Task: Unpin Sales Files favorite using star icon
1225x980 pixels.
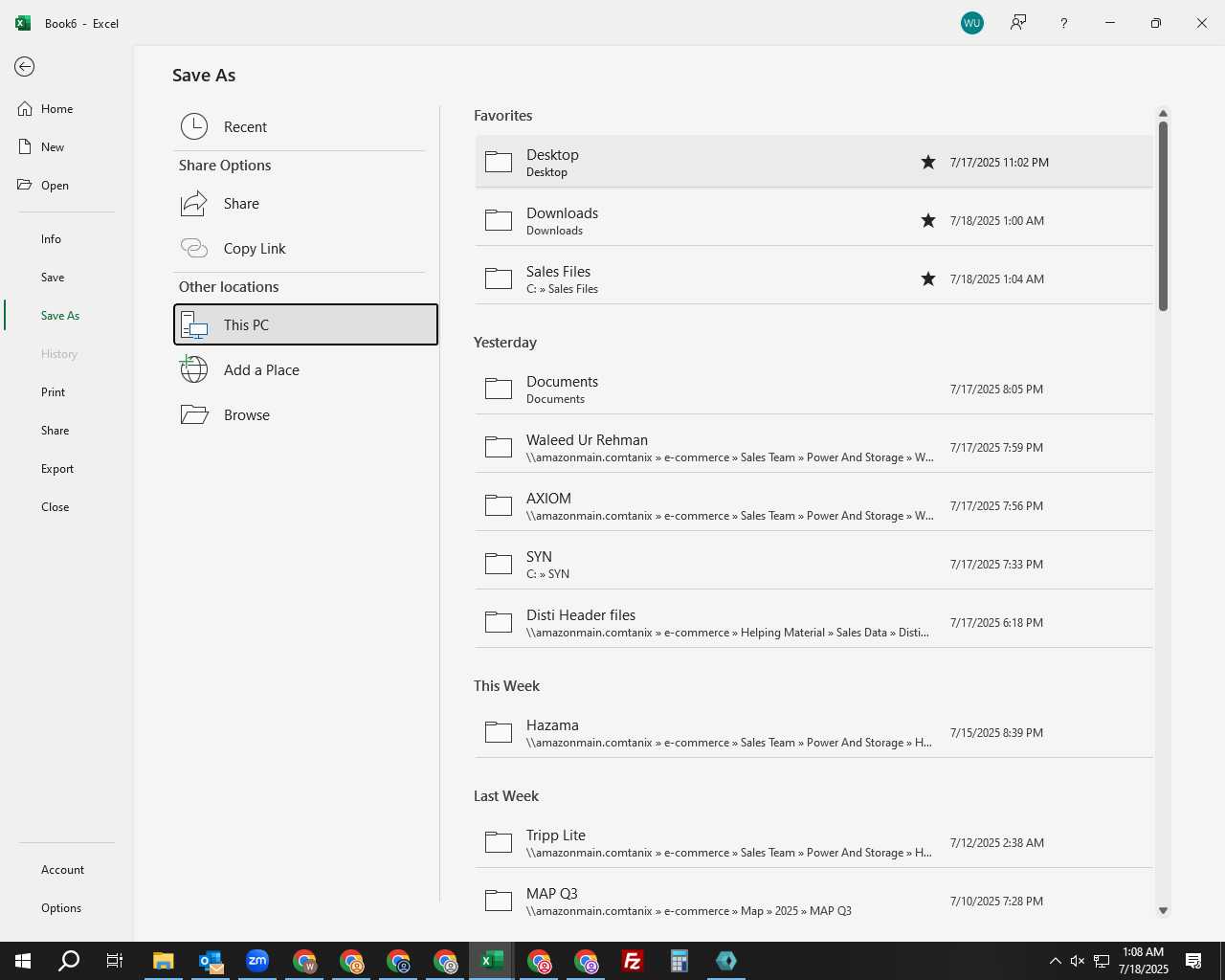Action: [928, 278]
